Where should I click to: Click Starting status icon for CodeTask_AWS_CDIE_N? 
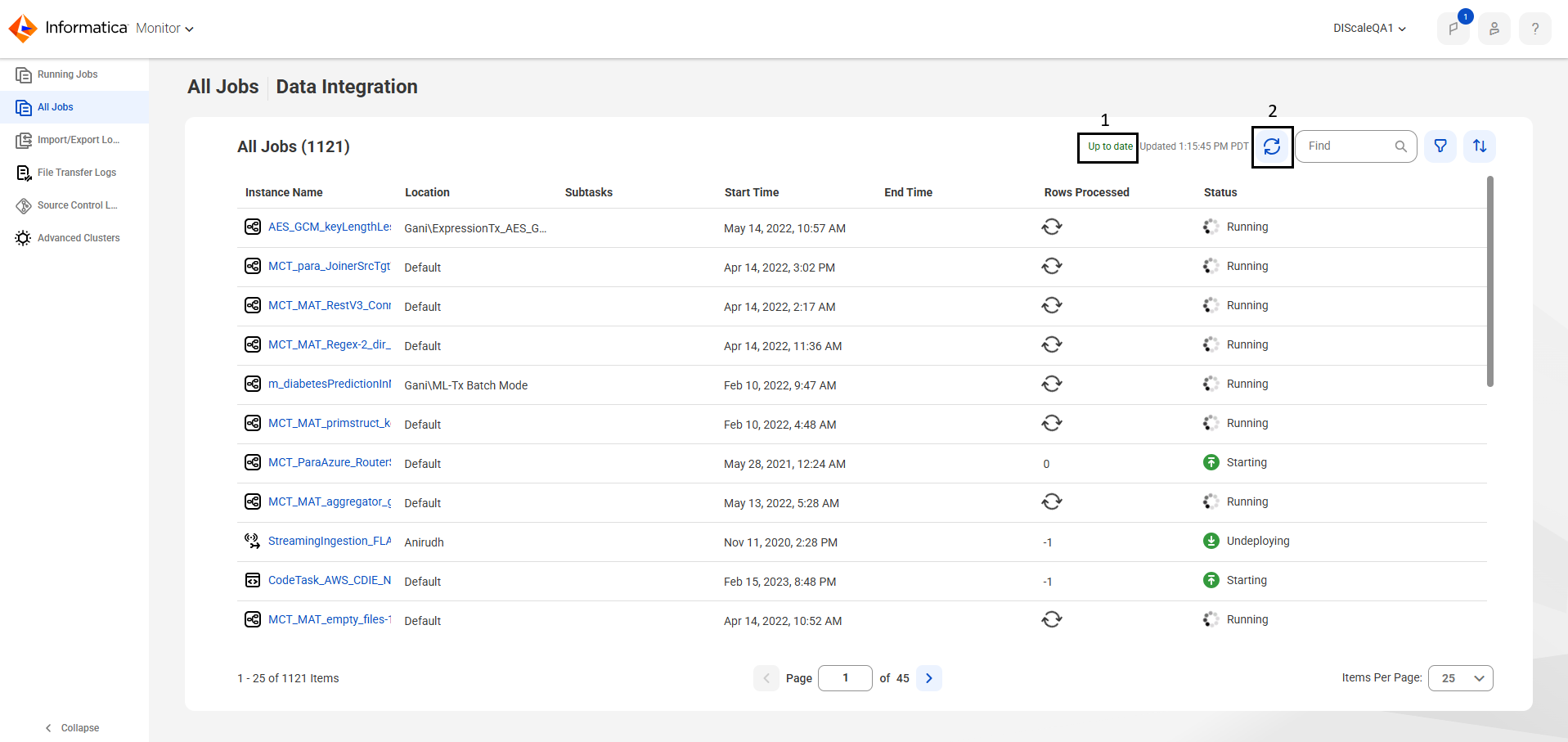point(1211,580)
